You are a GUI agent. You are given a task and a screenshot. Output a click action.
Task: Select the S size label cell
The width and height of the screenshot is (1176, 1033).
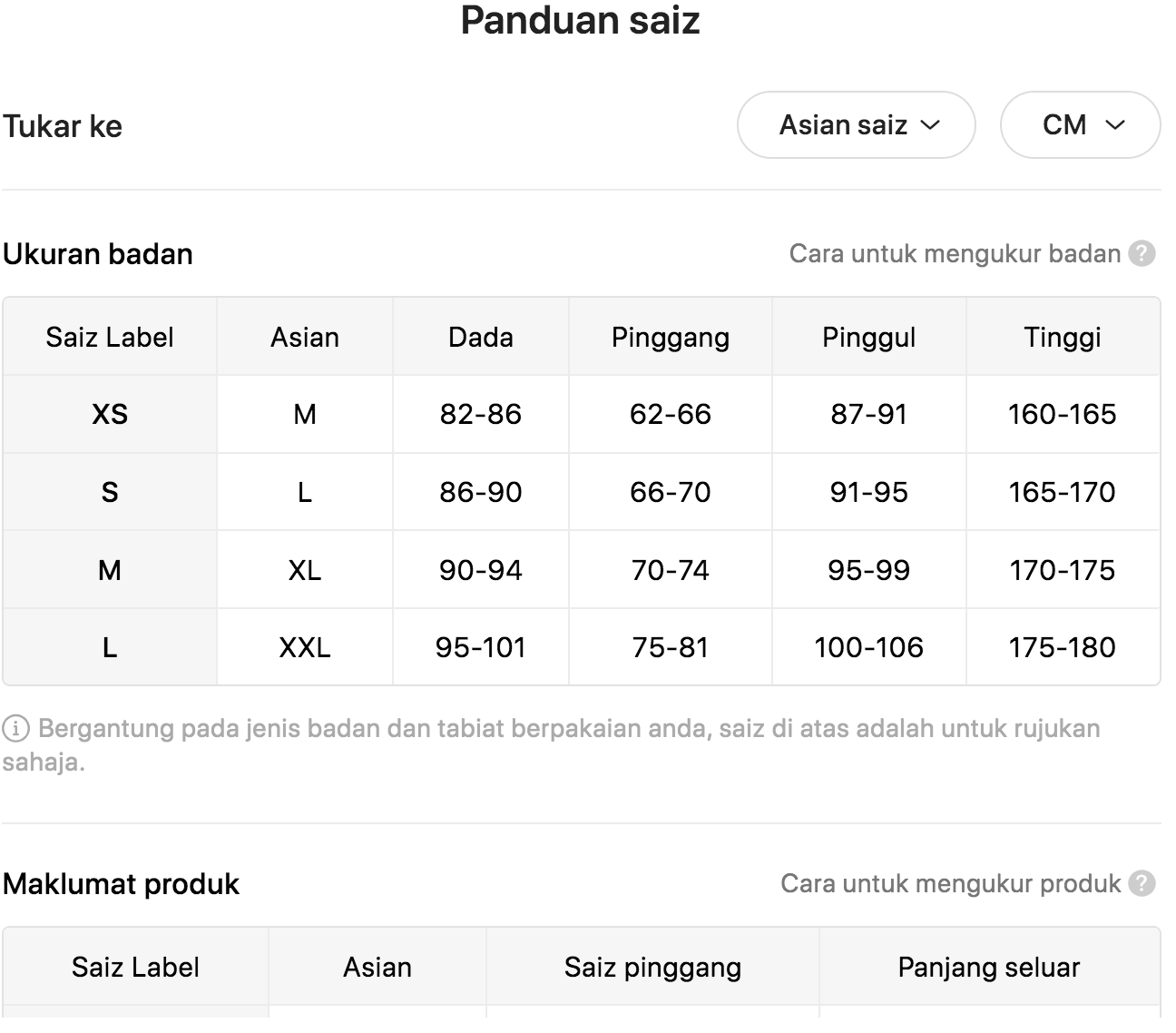110,493
